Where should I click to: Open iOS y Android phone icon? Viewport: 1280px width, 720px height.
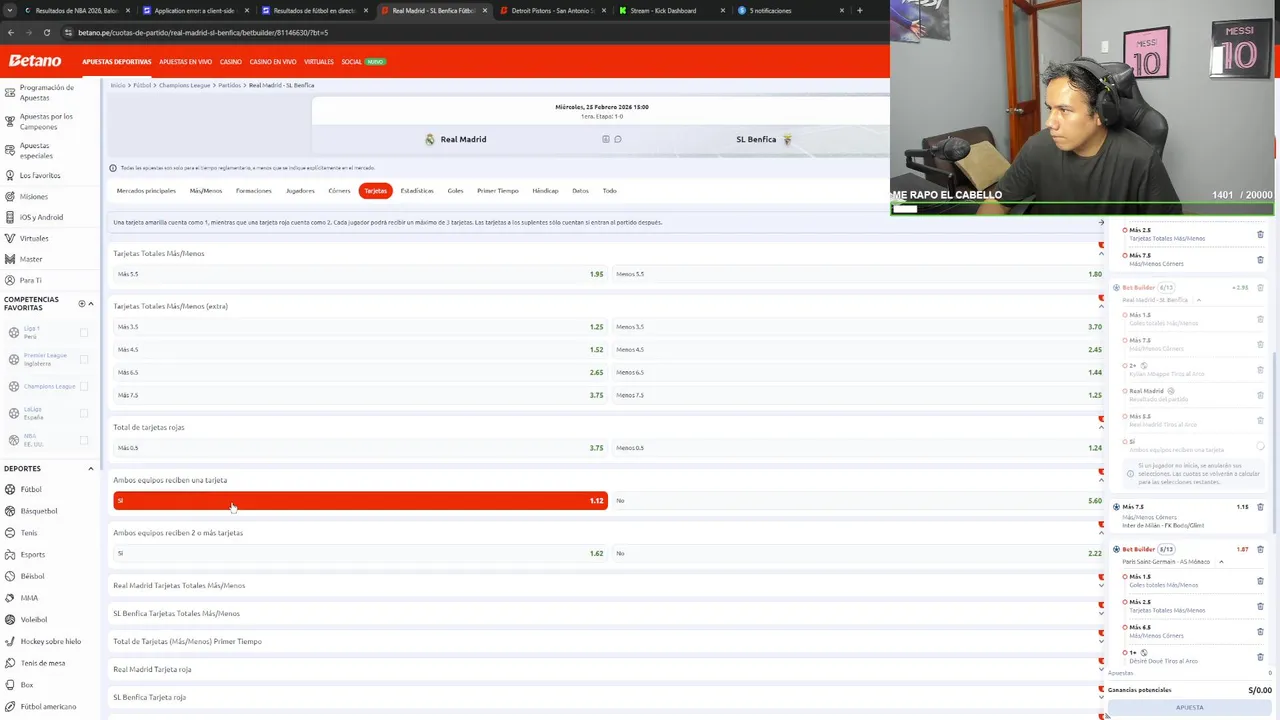point(9,217)
